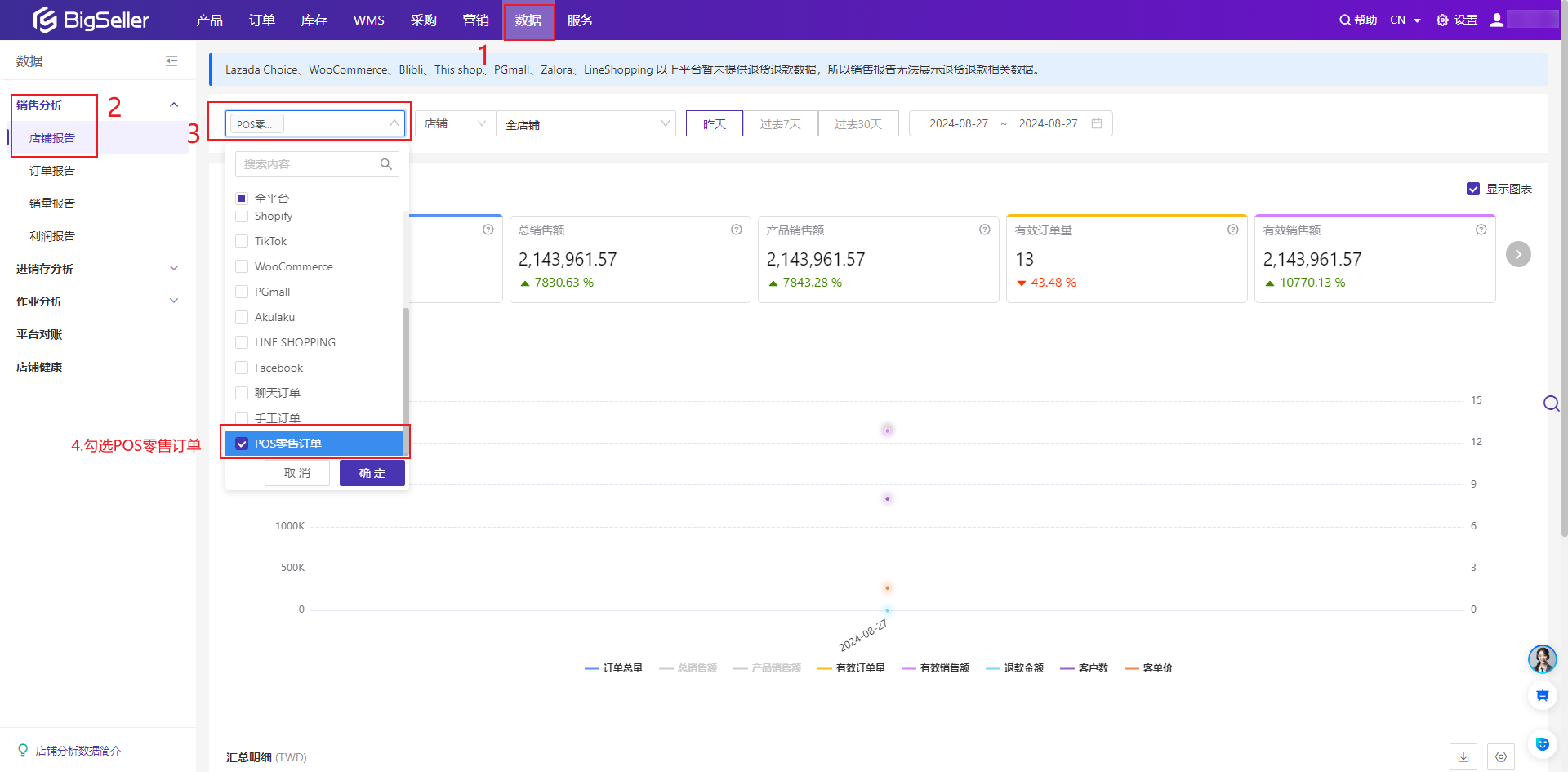The image size is (1568, 772).
Task: Click the search magnifier in platform dropdown
Action: (386, 164)
